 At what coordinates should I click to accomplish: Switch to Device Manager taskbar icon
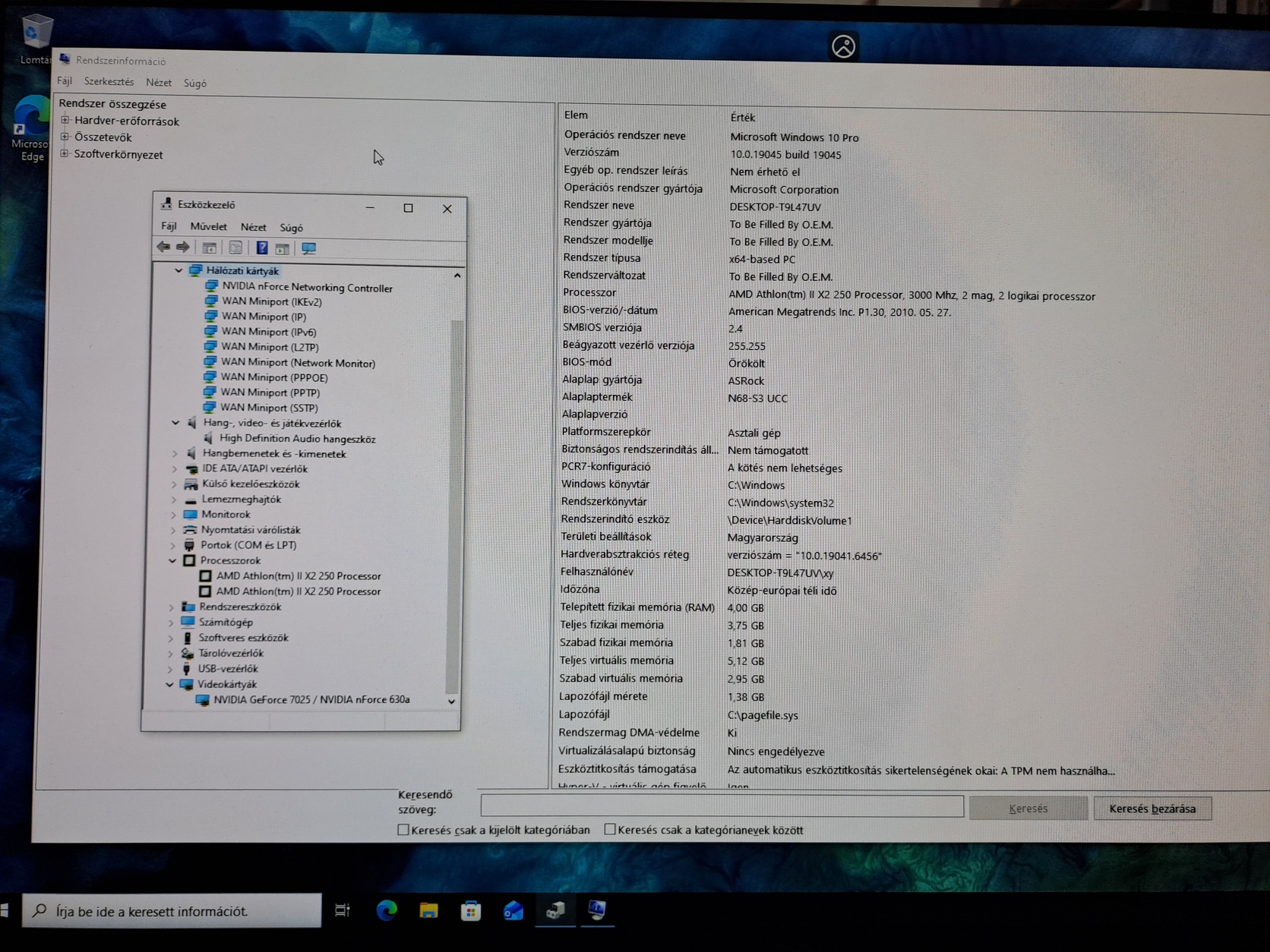point(555,909)
